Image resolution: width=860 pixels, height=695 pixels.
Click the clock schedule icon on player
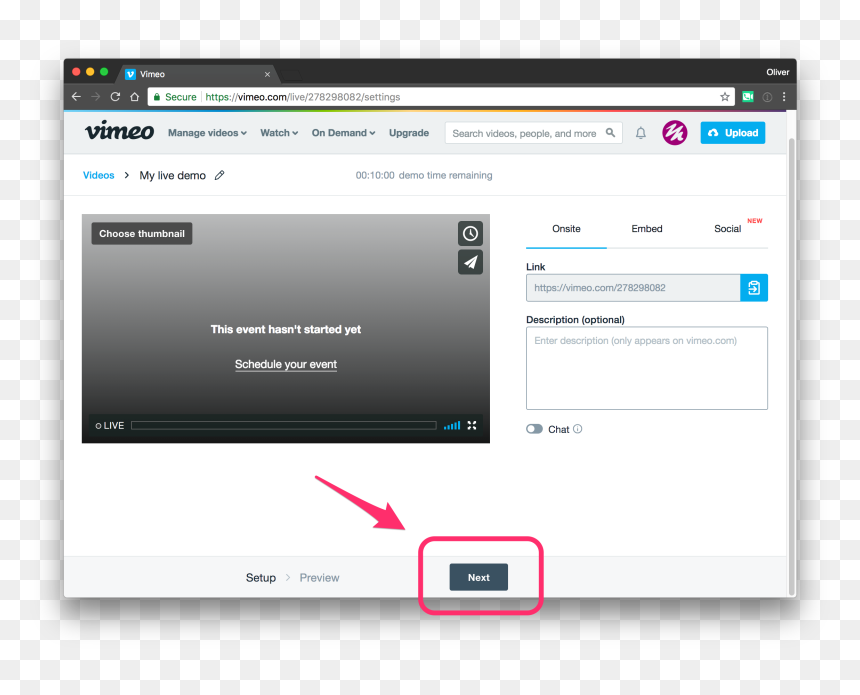pyautogui.click(x=470, y=234)
